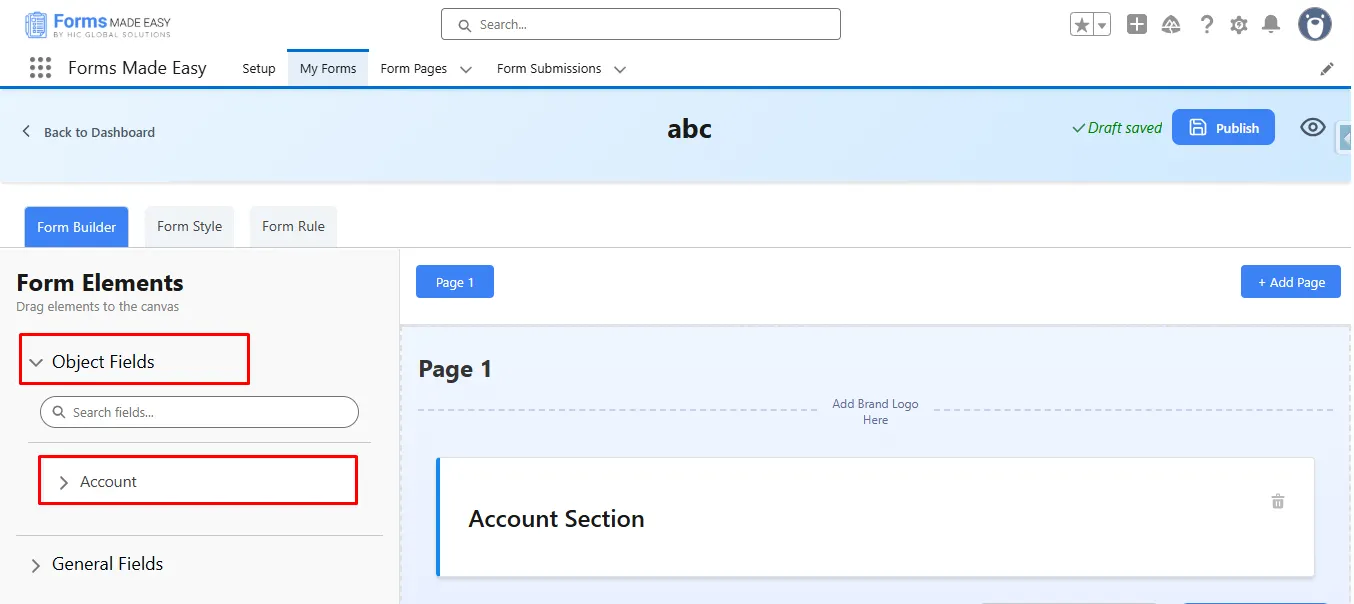Collapse the Object Fields section
The image size is (1354, 604).
point(37,363)
